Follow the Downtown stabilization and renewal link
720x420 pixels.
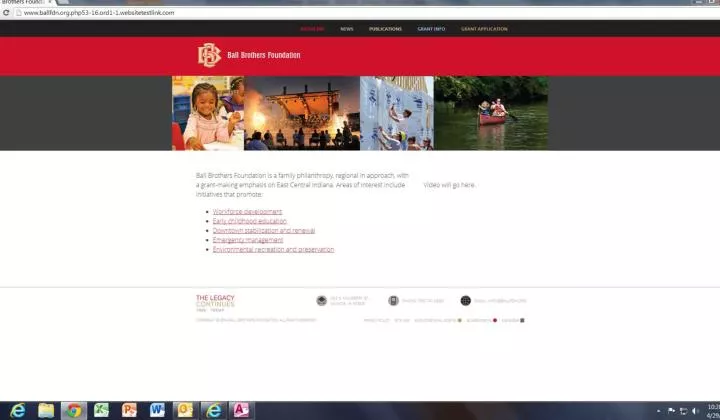264,230
